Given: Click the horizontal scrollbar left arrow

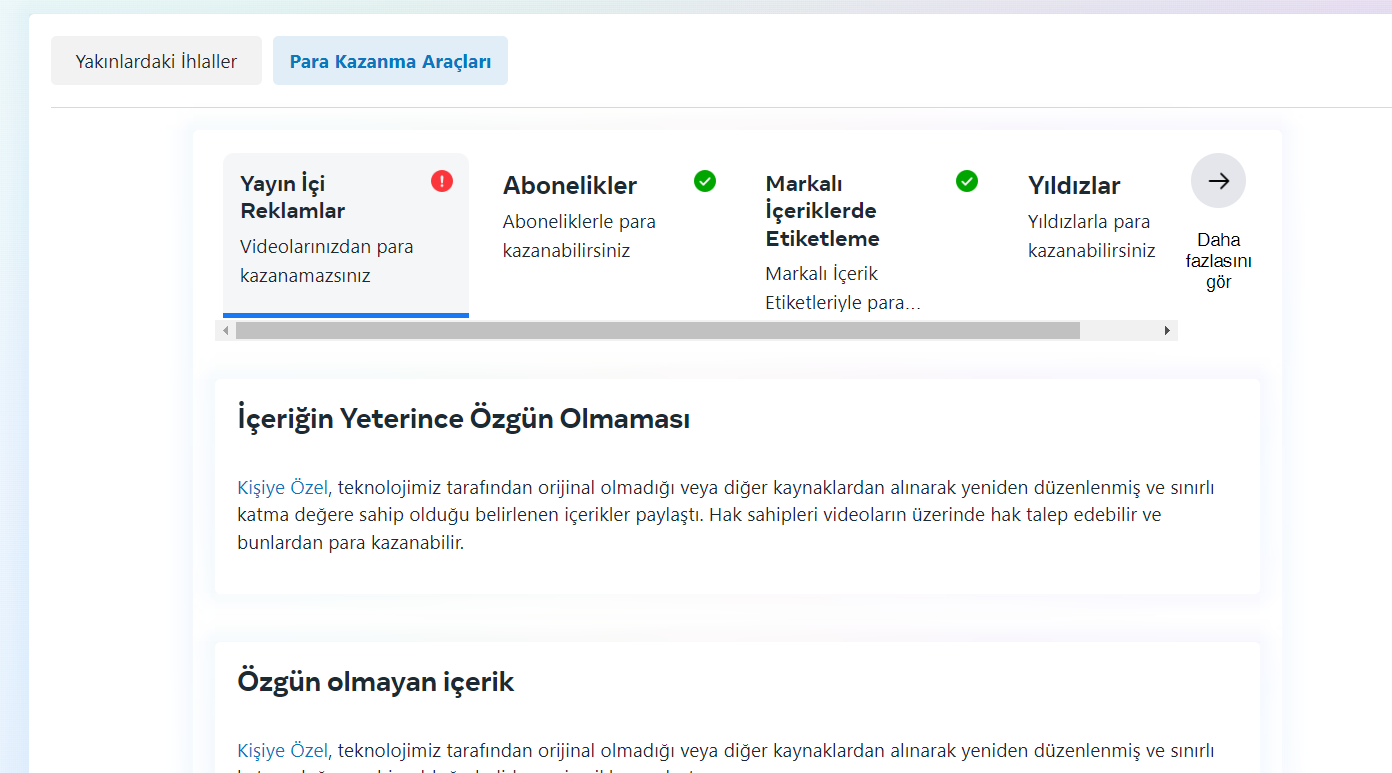Looking at the screenshot, I should 226,331.
